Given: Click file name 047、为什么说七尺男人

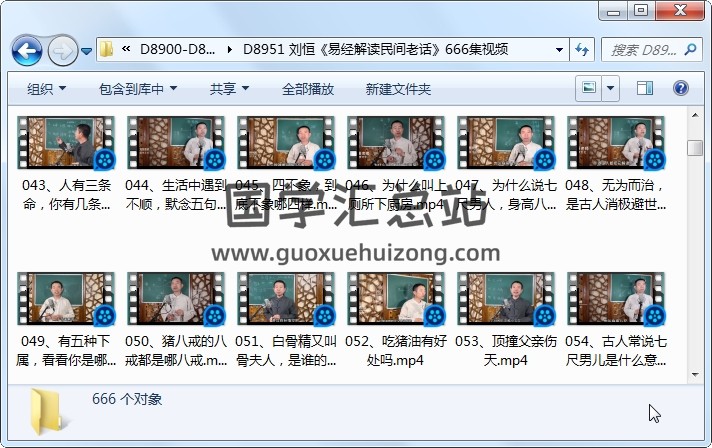Looking at the screenshot, I should (x=506, y=195).
